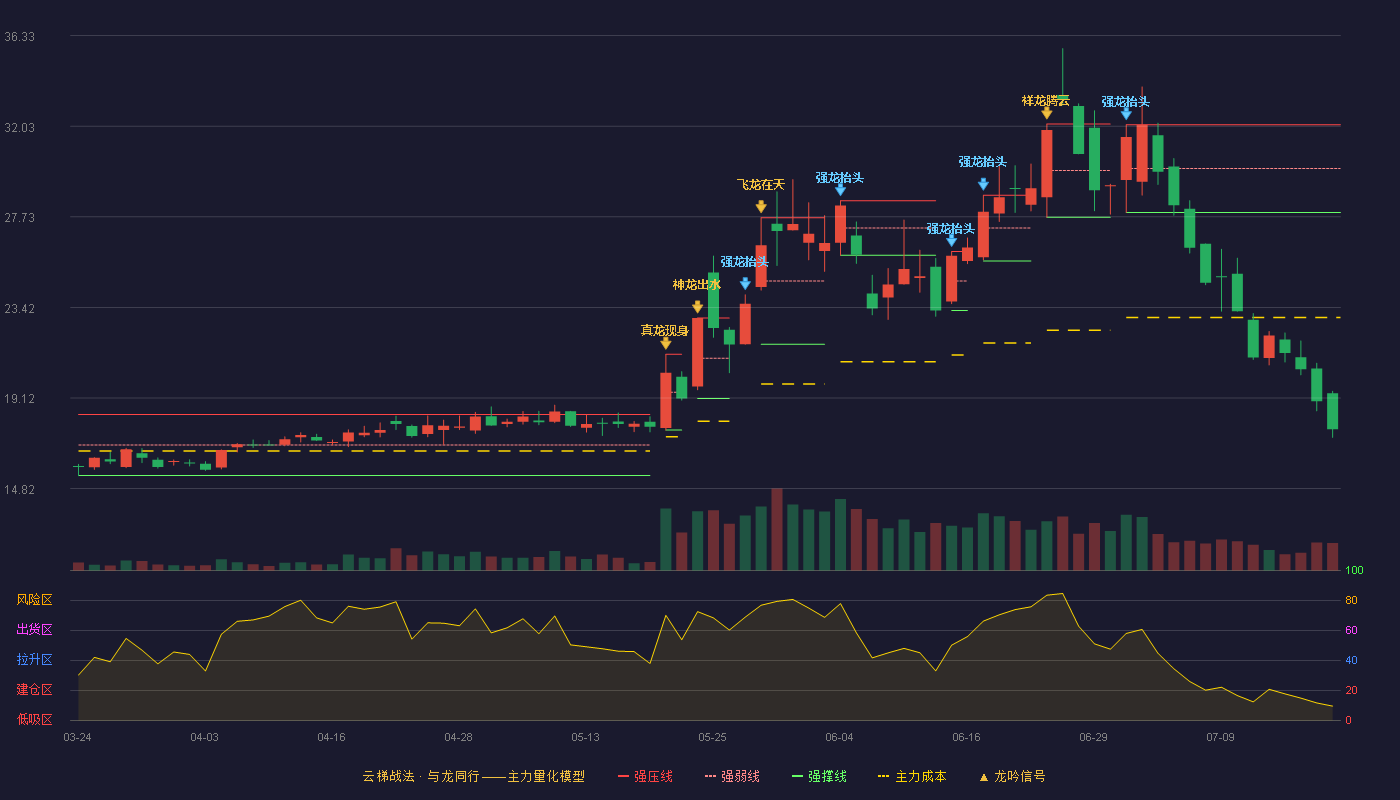Image resolution: width=1400 pixels, height=800 pixels.
Task: Click the 风险区 zone label
Action: point(34,600)
